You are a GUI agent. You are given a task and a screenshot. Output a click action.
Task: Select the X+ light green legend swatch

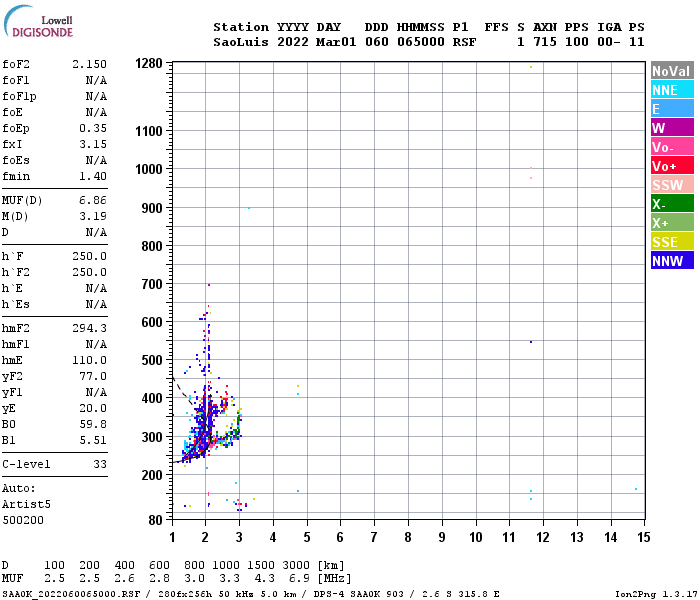(672, 223)
